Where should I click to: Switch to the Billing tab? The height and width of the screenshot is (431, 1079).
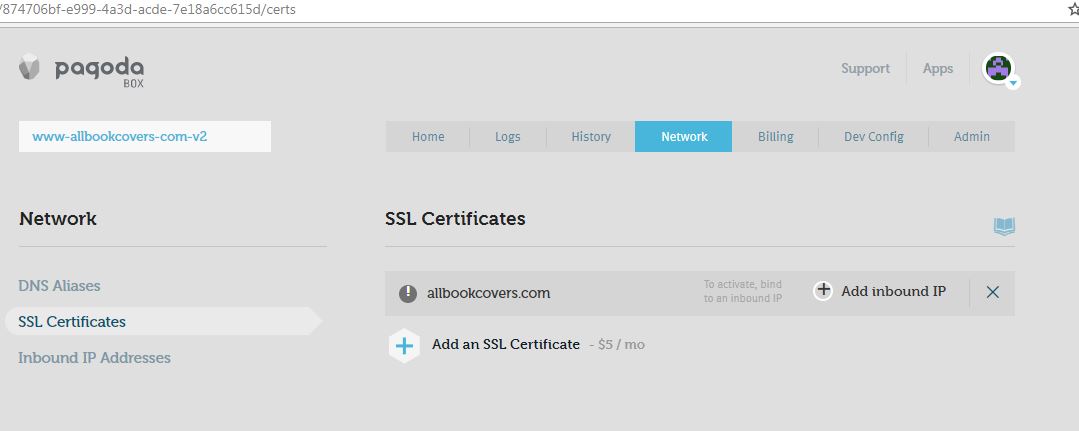click(x=776, y=136)
